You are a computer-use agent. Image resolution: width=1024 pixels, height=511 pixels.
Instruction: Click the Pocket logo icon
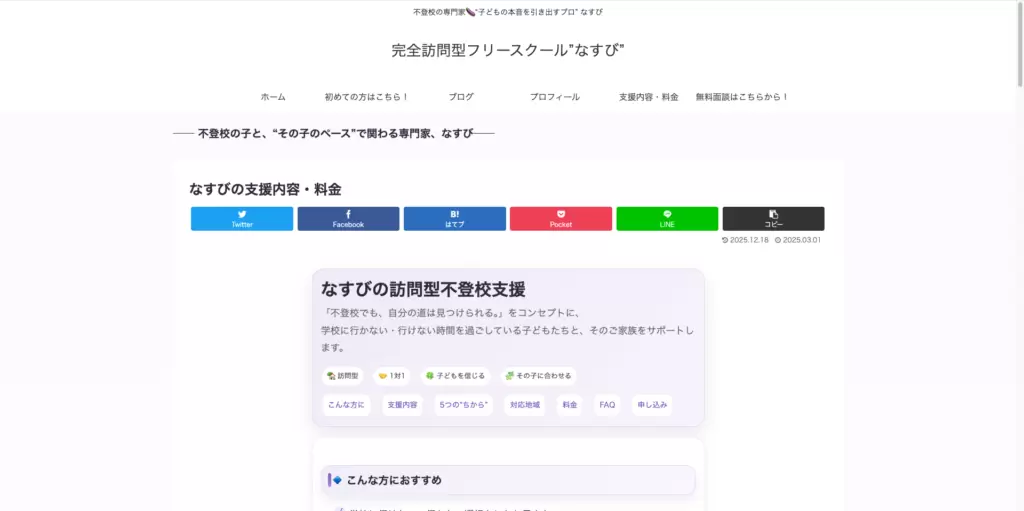click(561, 214)
